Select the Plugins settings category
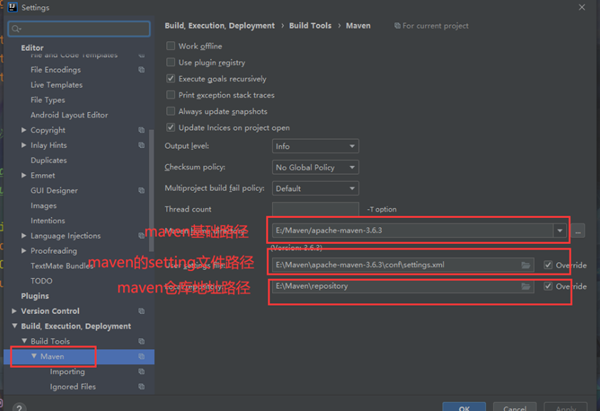This screenshot has height=411, width=600. pos(35,296)
